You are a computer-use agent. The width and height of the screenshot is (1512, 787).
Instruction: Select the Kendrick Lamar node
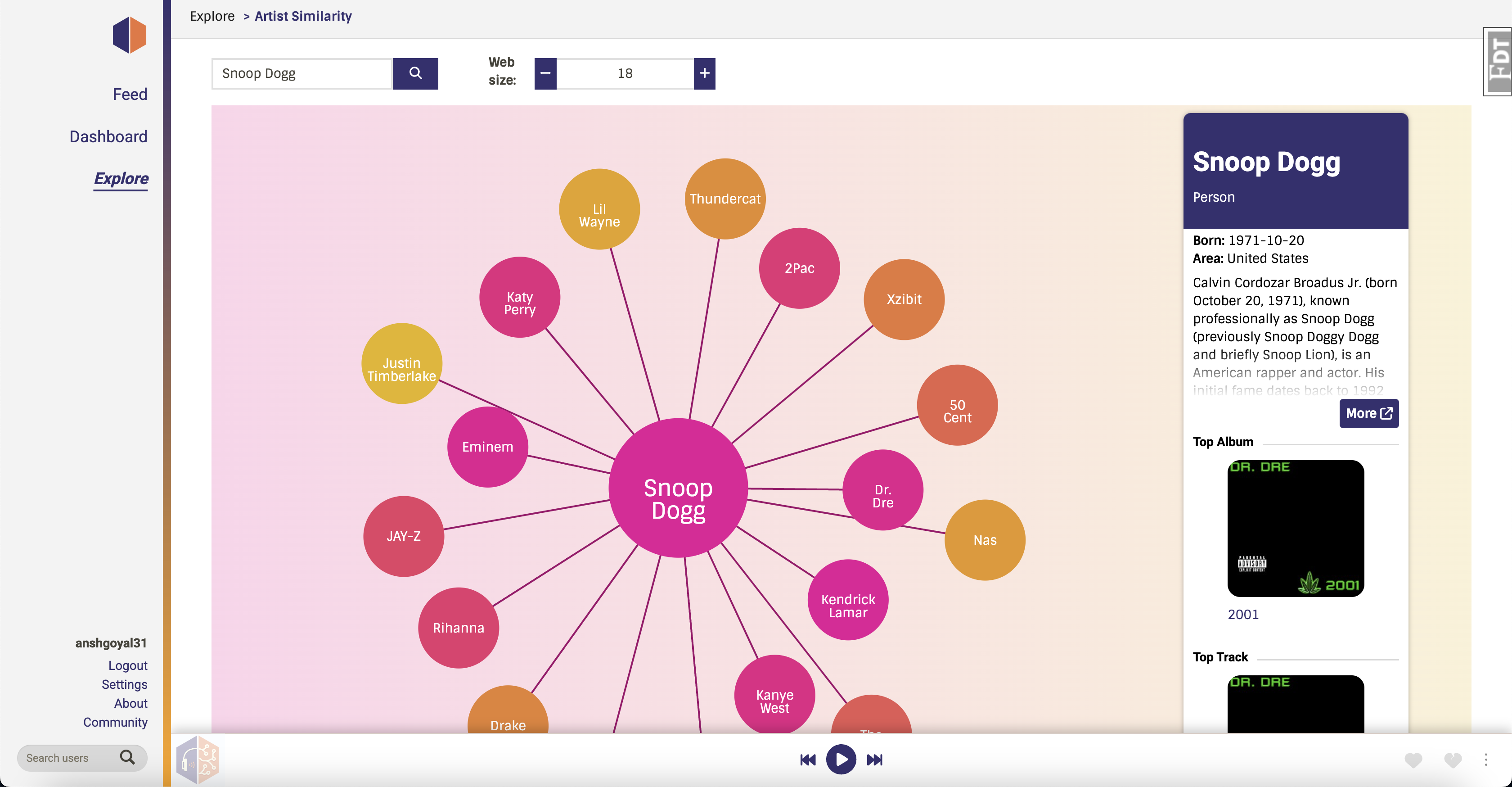[847, 600]
